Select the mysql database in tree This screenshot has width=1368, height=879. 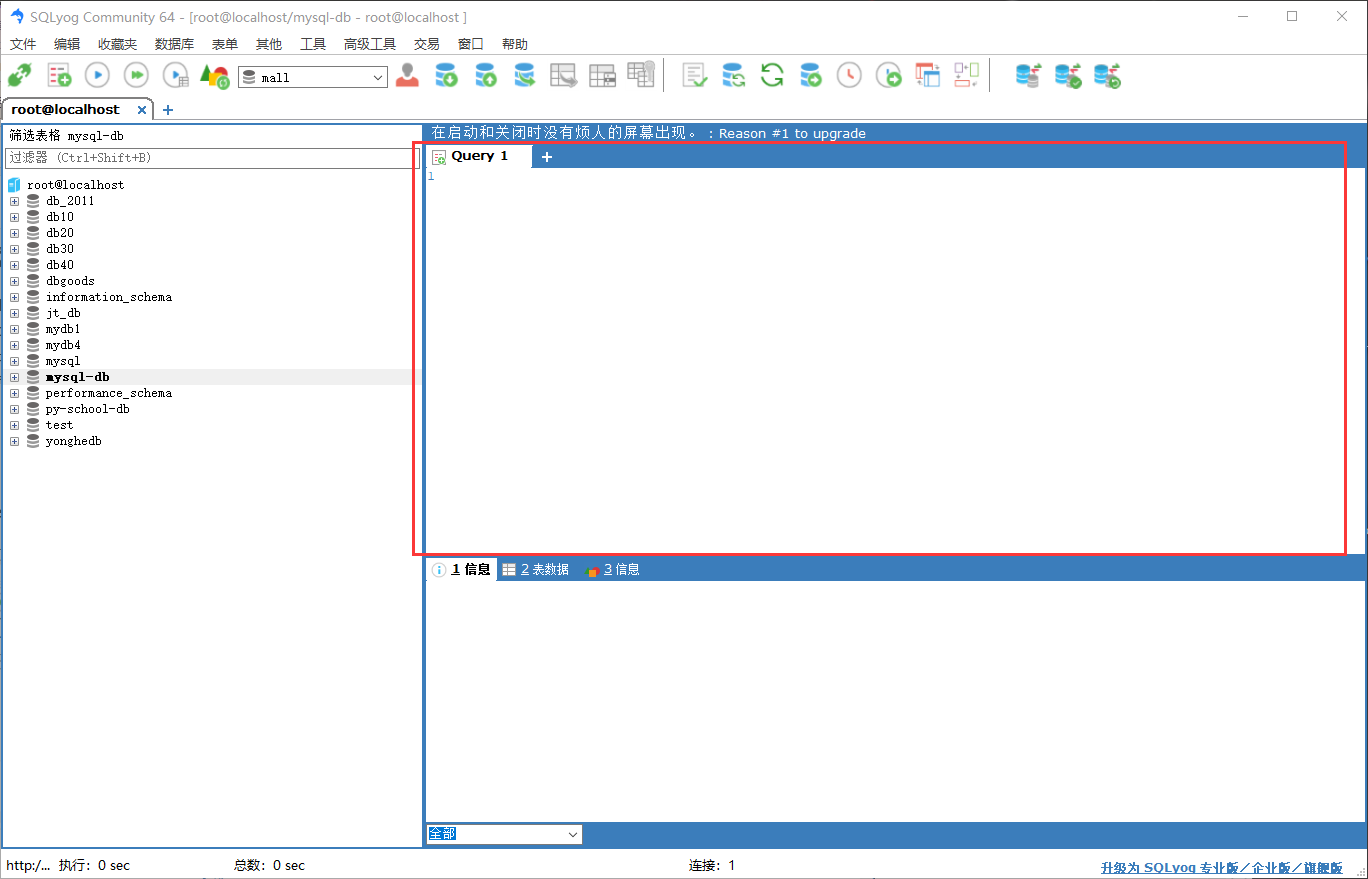(63, 361)
